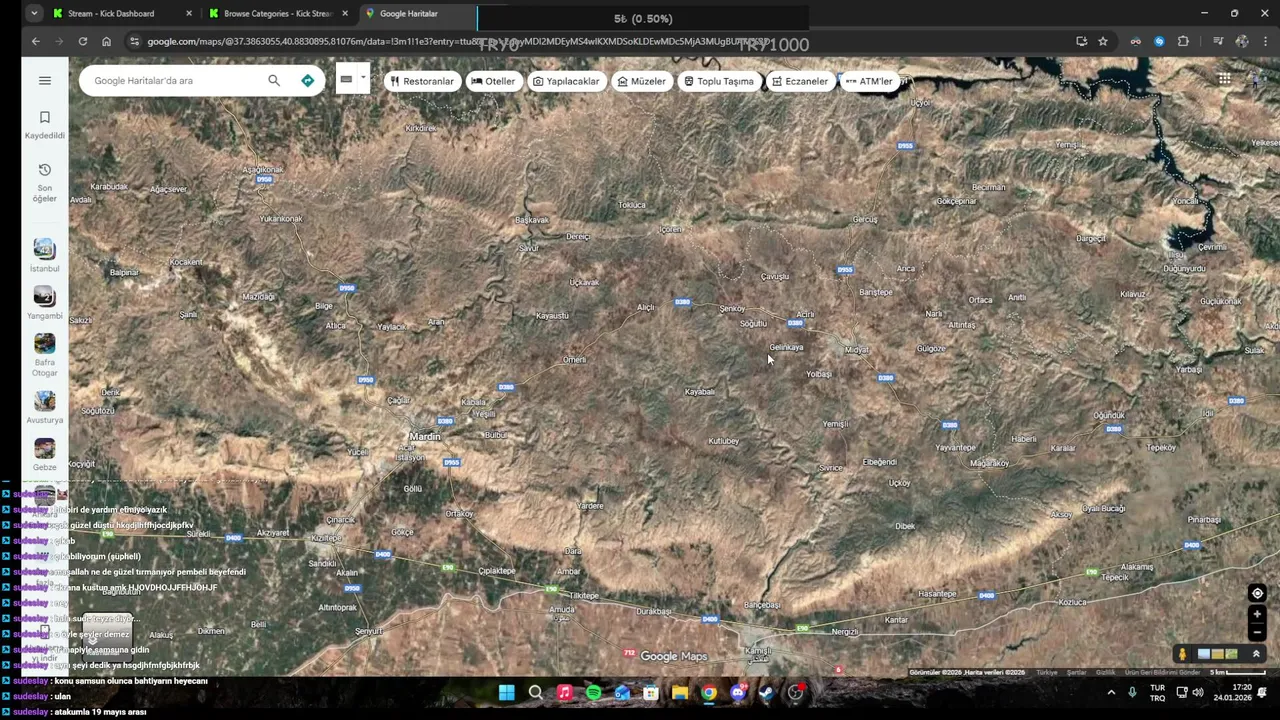1280x720 pixels.
Task: Center map on my location
Action: pyautogui.click(x=1257, y=593)
